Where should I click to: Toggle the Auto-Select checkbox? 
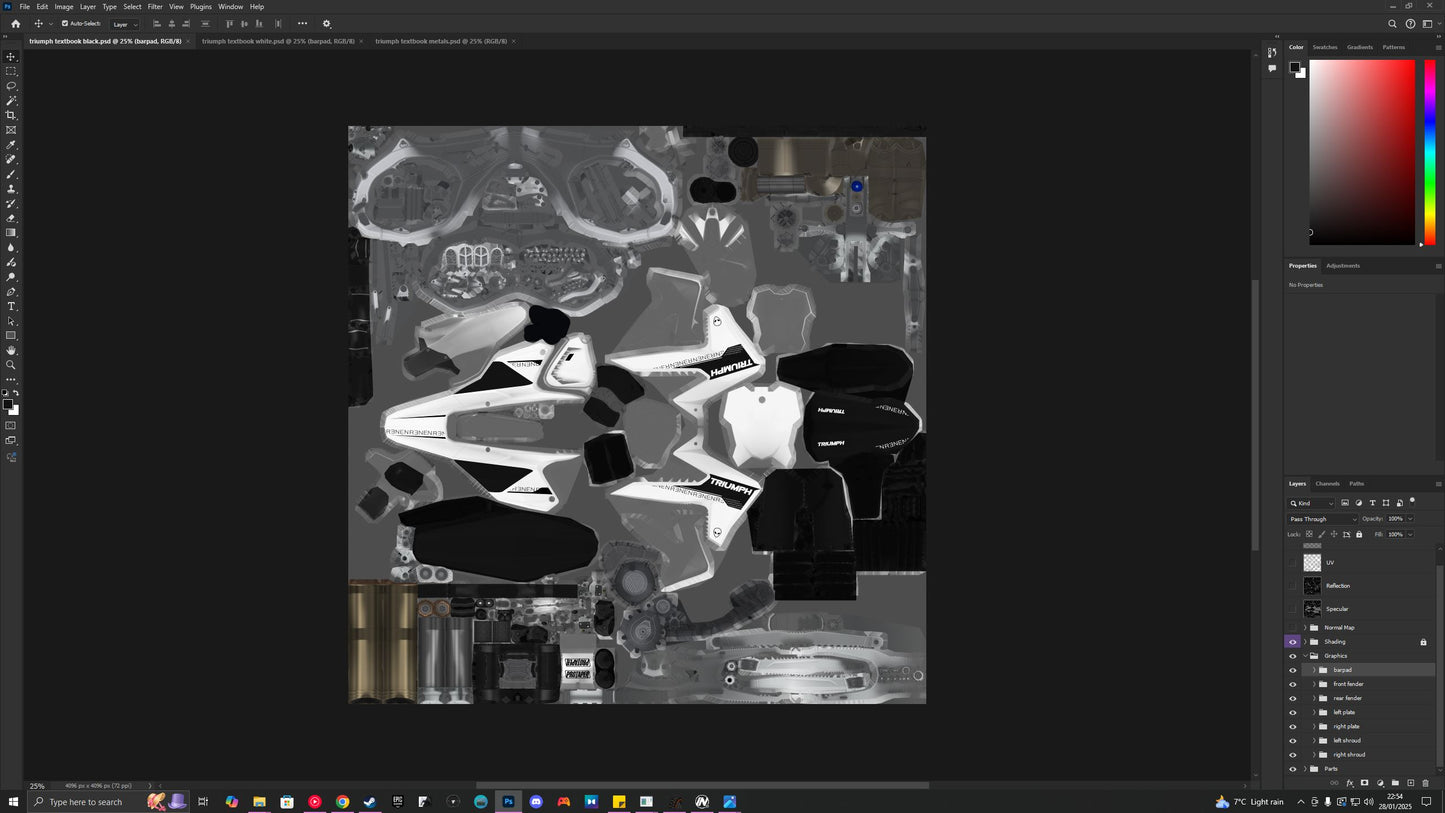pyautogui.click(x=65, y=24)
